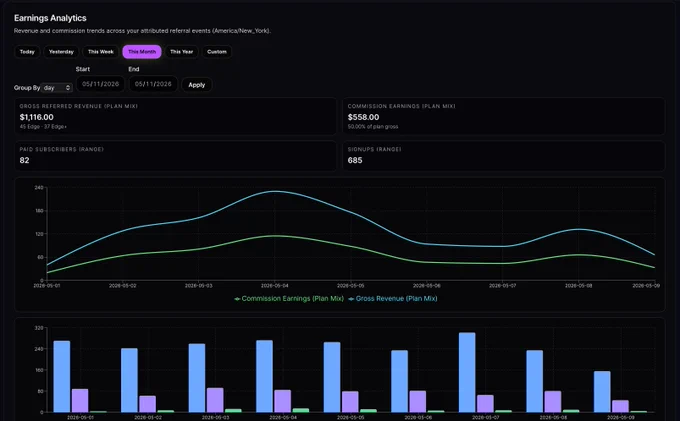
Task: Click the '50.00% of plan gross' text
Action: coord(373,127)
